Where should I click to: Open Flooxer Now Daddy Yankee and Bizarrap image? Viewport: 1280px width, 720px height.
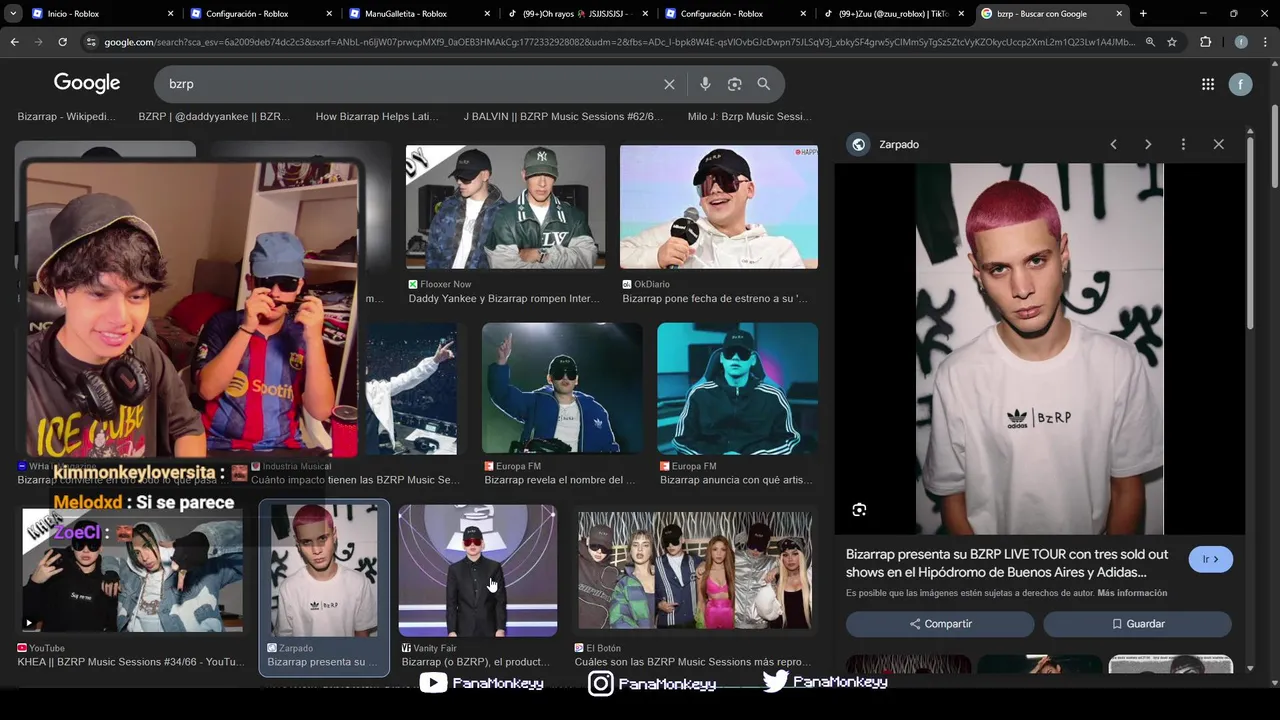click(505, 207)
